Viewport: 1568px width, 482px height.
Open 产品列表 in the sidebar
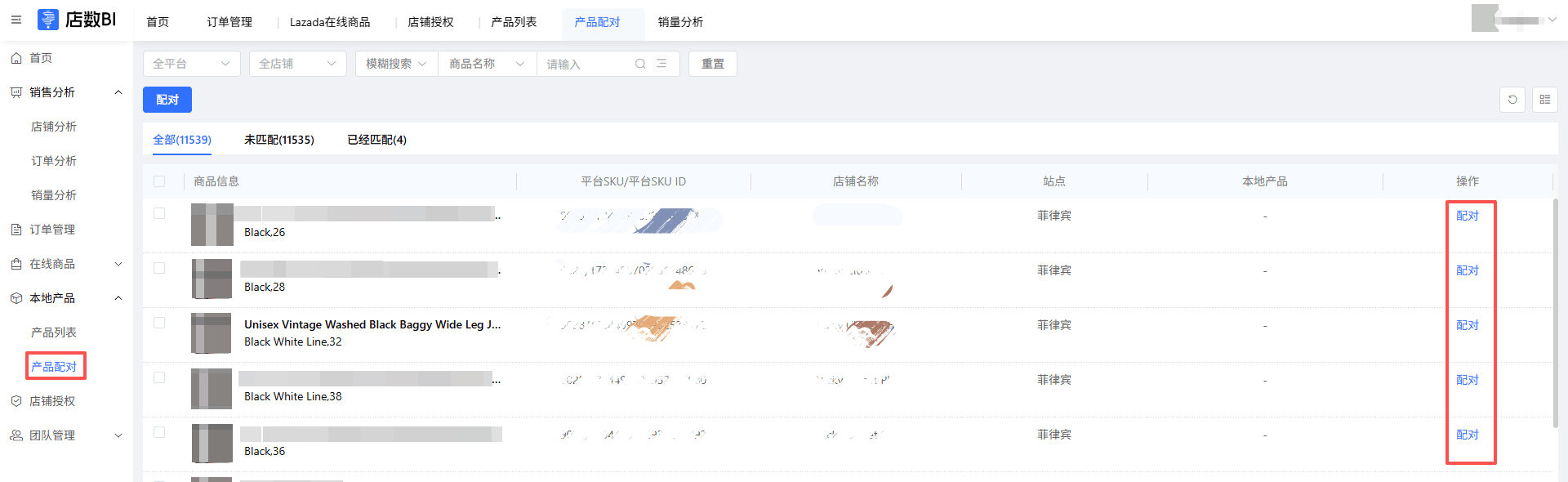(x=54, y=332)
